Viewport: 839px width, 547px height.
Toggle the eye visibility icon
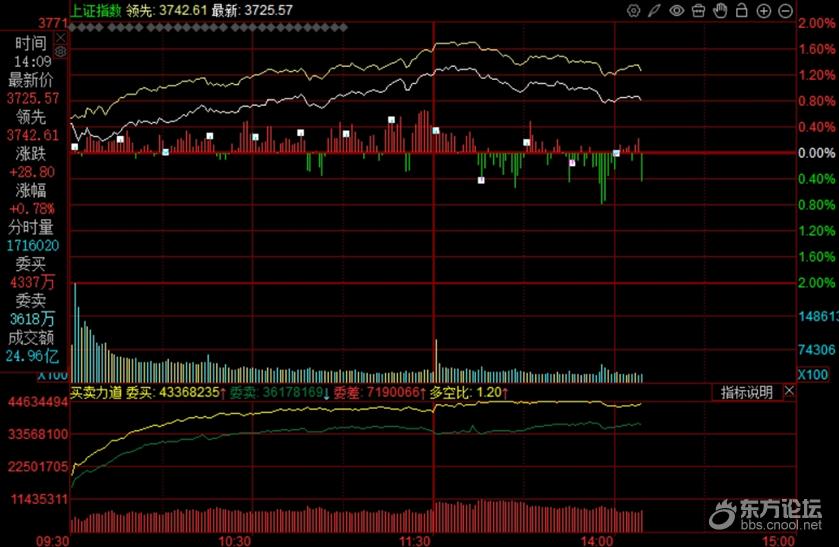click(x=676, y=11)
